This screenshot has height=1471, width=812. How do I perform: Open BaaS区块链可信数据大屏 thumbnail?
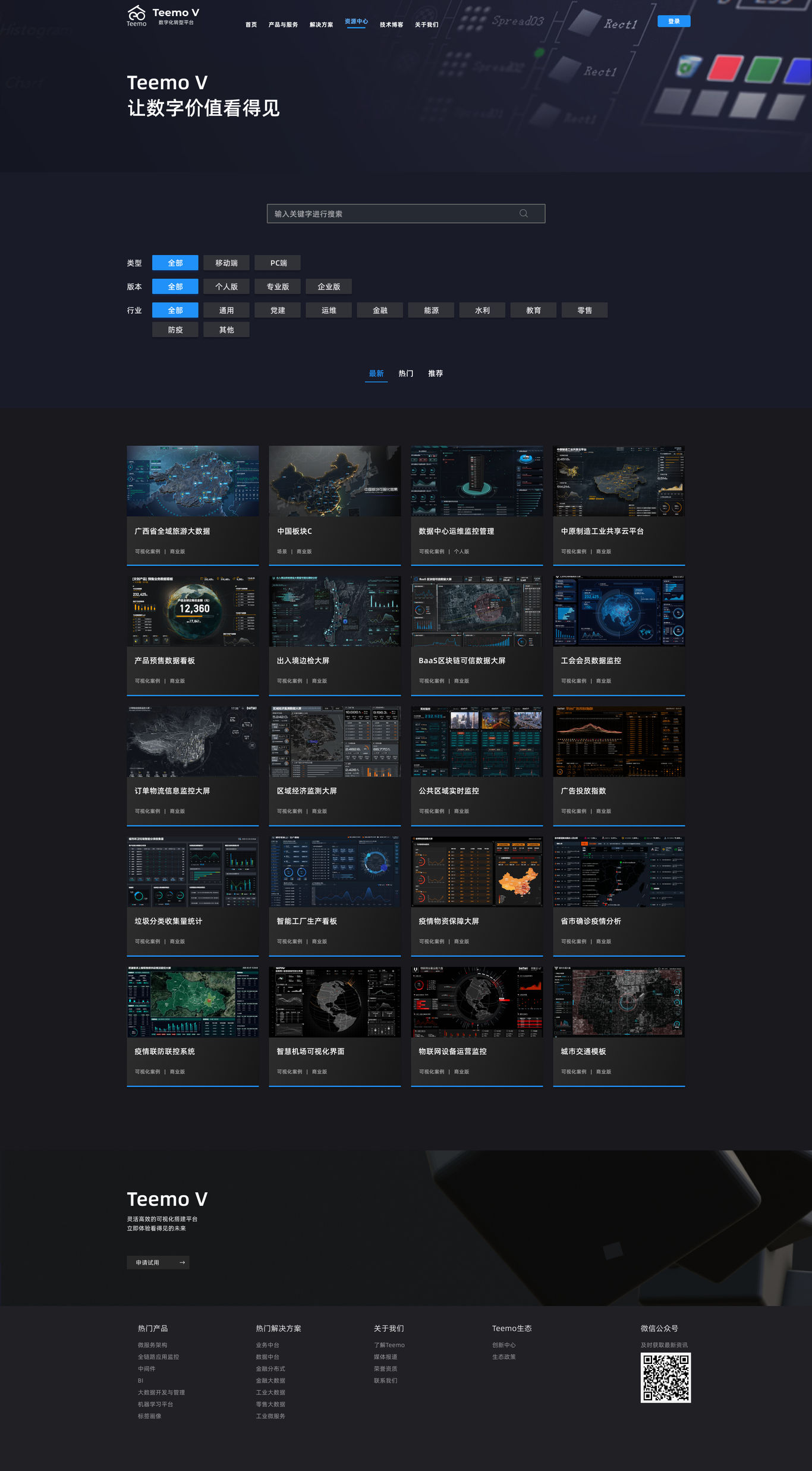click(477, 611)
